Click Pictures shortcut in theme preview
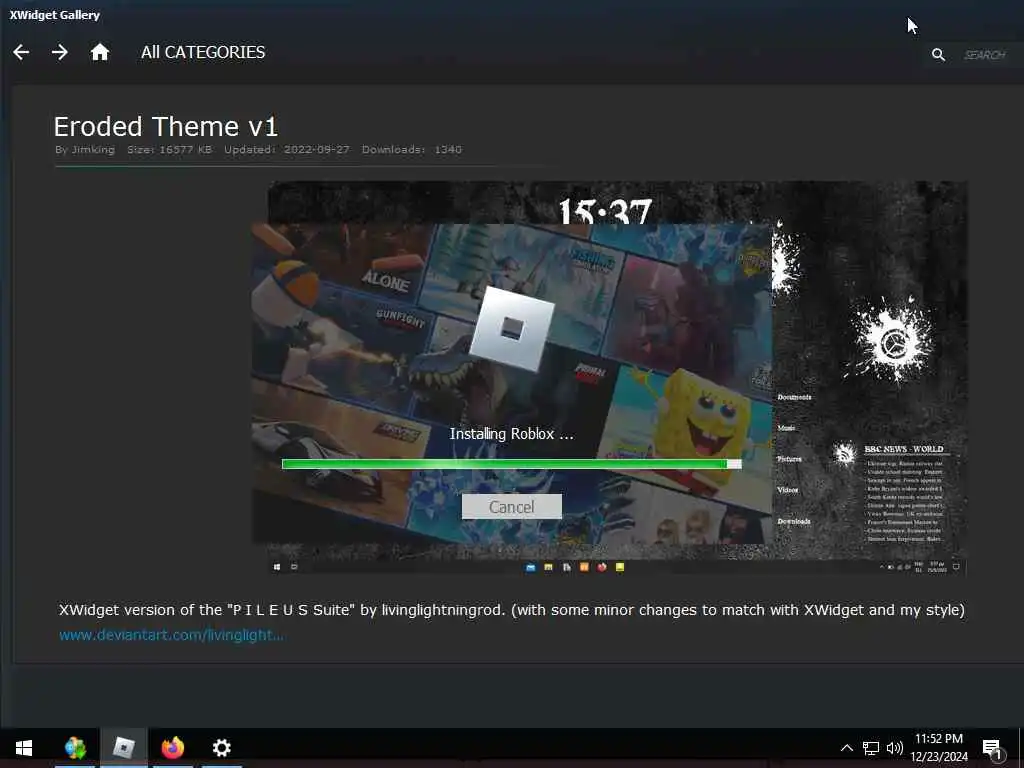 [790, 459]
